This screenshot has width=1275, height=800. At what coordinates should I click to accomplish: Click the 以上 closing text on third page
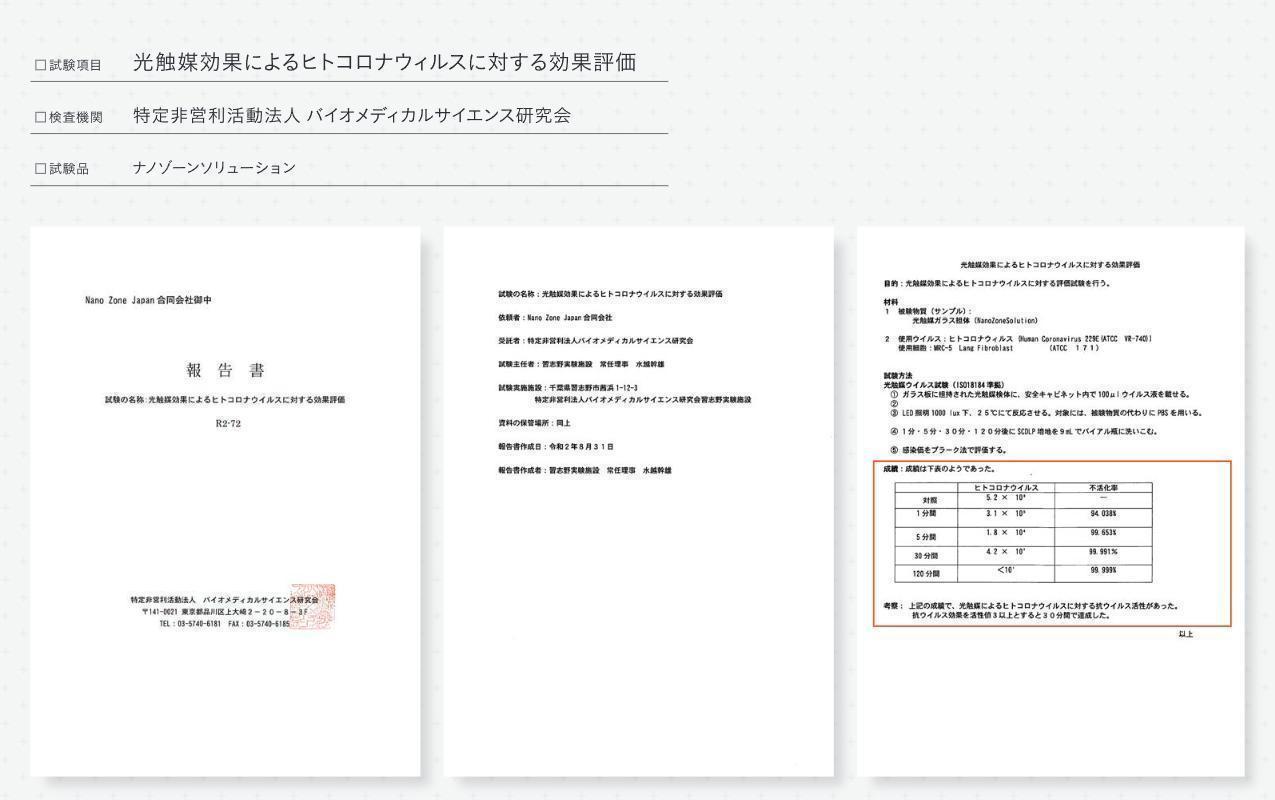[x=1185, y=634]
